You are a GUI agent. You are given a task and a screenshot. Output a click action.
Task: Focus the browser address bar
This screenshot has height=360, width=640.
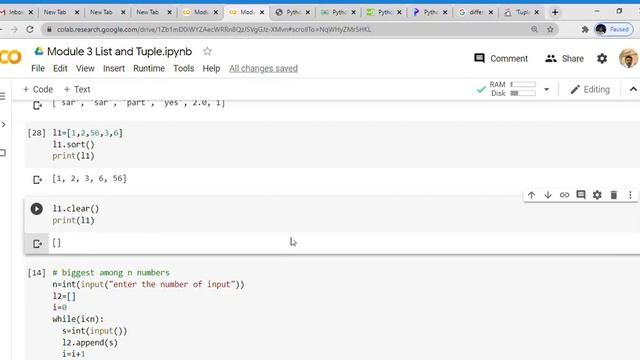286,29
